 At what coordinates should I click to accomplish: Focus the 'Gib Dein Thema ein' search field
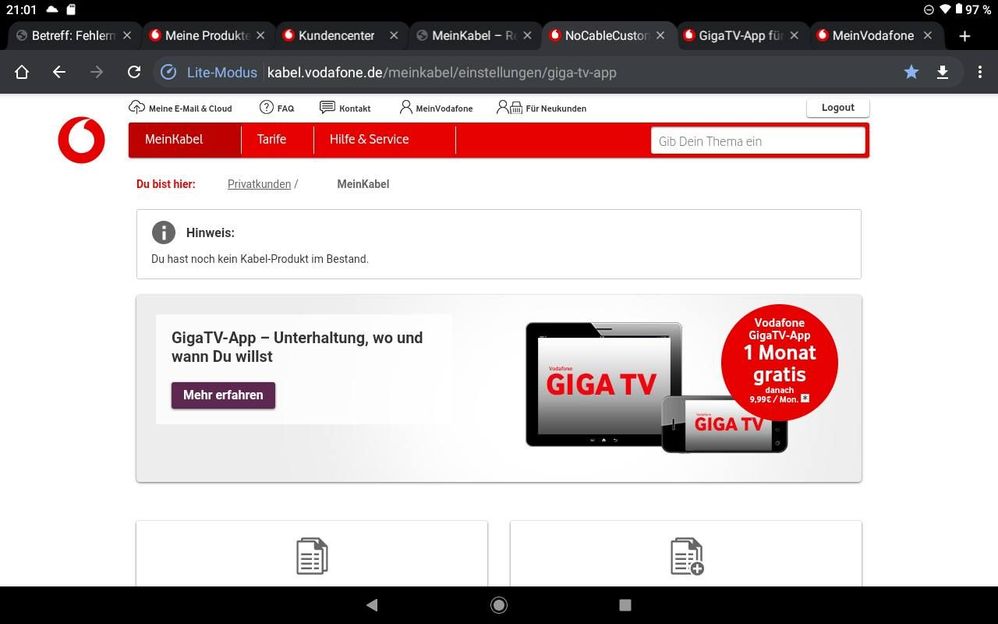[758, 141]
